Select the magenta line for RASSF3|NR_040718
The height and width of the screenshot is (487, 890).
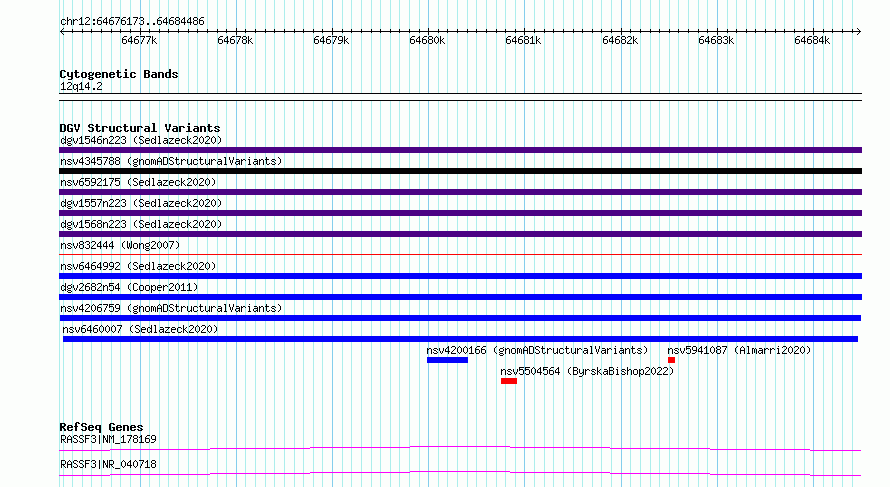point(460,473)
